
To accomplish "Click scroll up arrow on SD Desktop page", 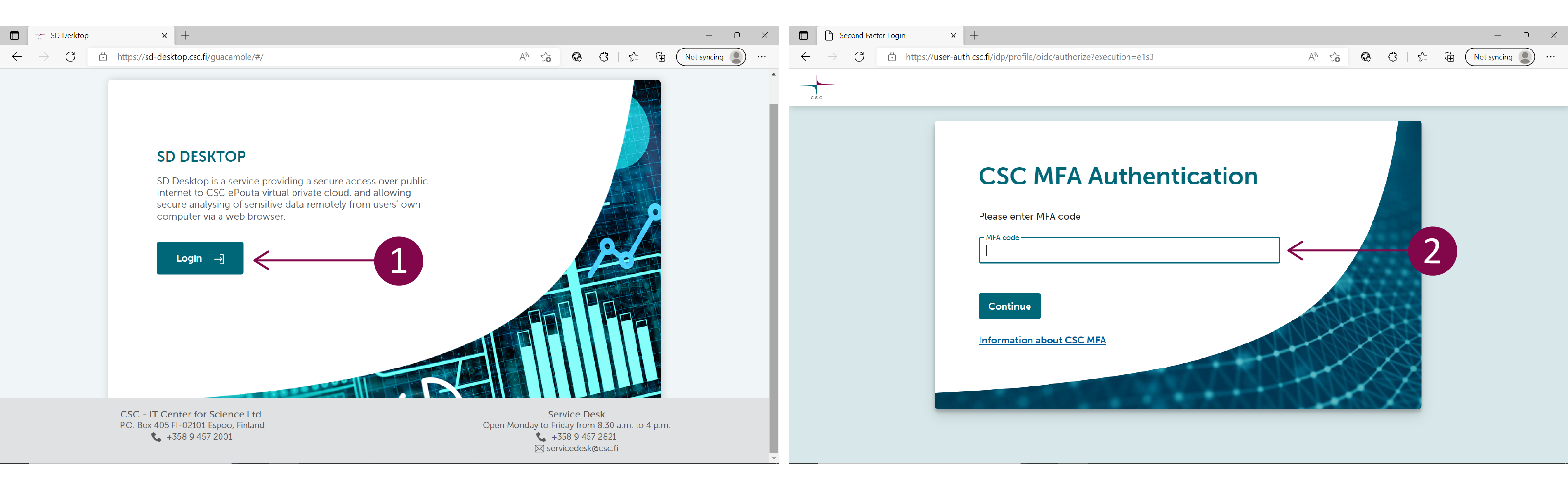I will [774, 74].
